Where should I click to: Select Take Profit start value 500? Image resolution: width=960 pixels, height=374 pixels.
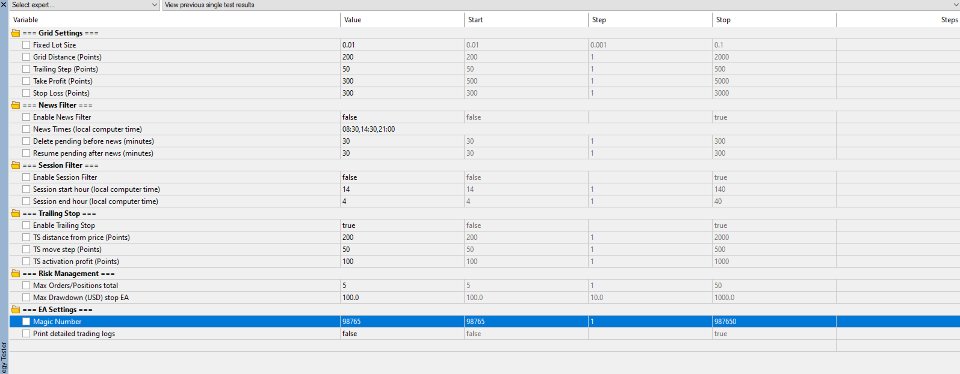473,81
